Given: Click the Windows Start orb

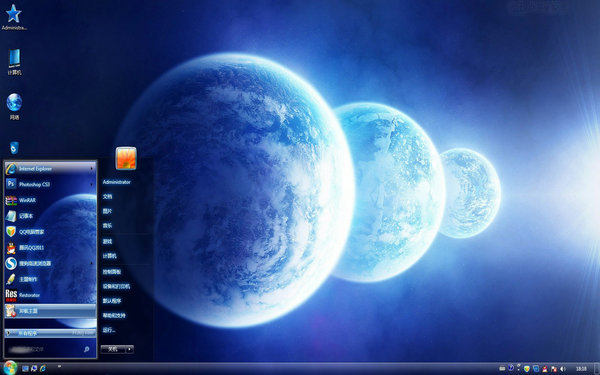Looking at the screenshot, I should [10, 368].
